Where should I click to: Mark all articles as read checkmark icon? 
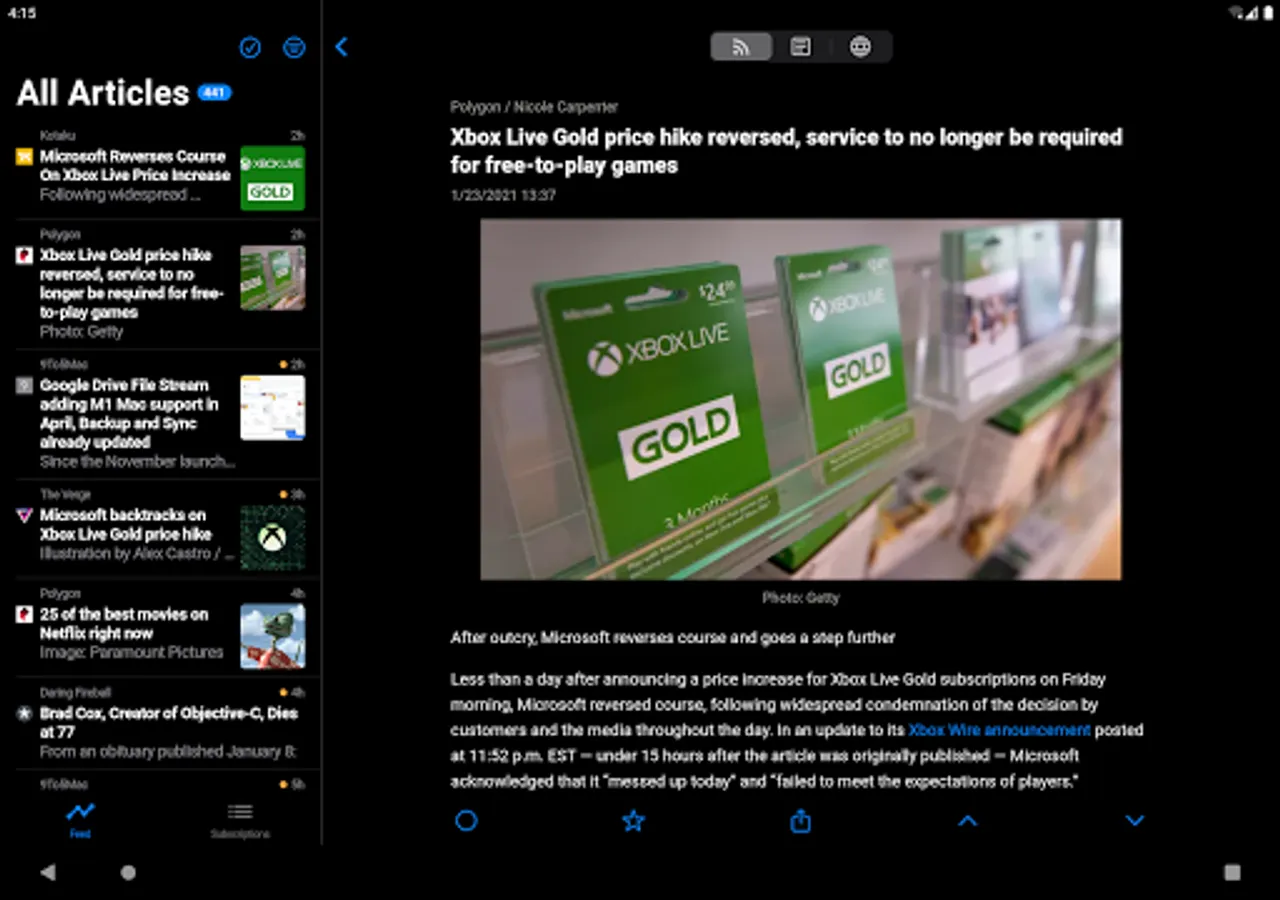pyautogui.click(x=250, y=47)
